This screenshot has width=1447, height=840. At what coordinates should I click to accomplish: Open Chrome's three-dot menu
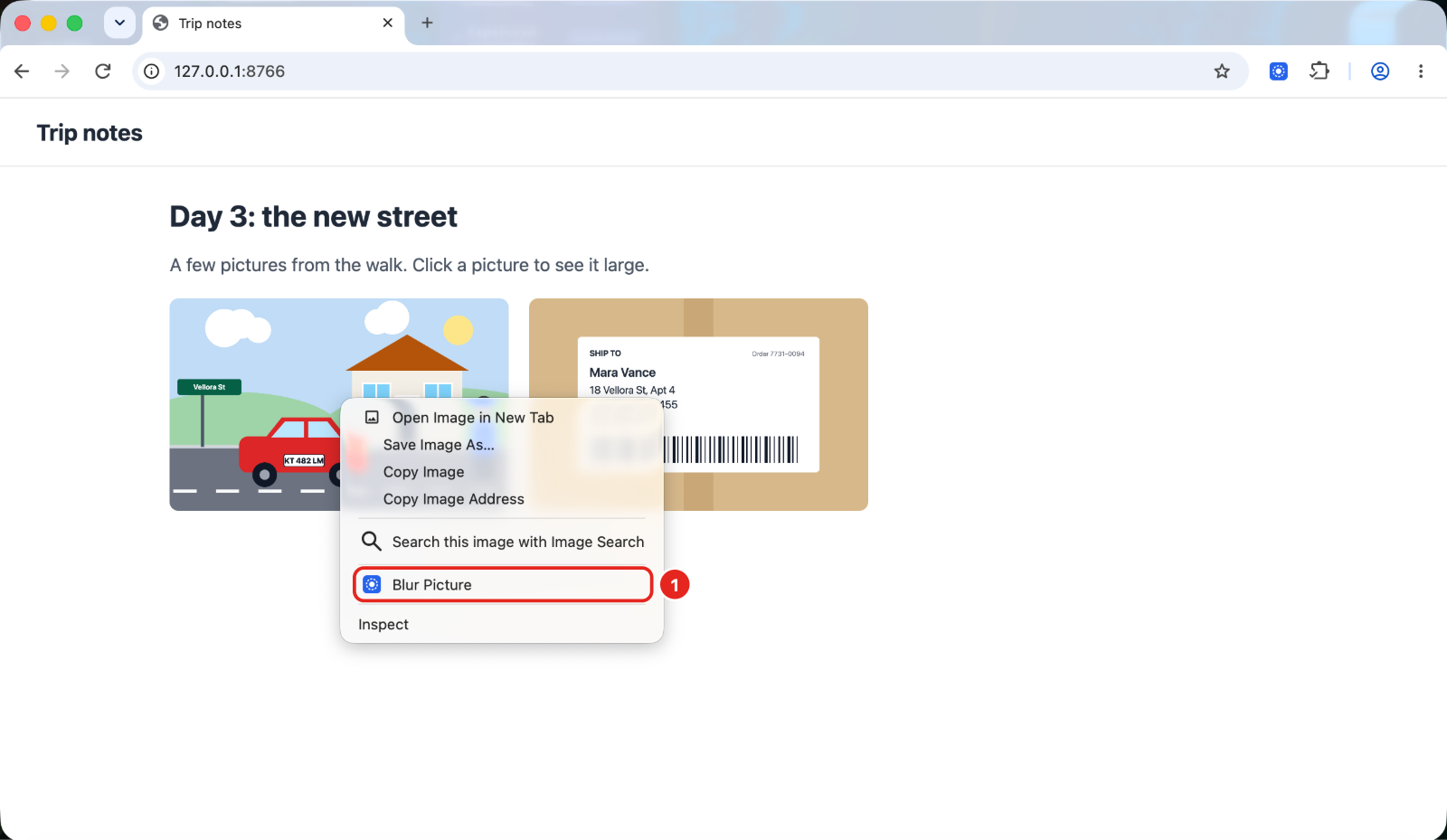pyautogui.click(x=1421, y=71)
